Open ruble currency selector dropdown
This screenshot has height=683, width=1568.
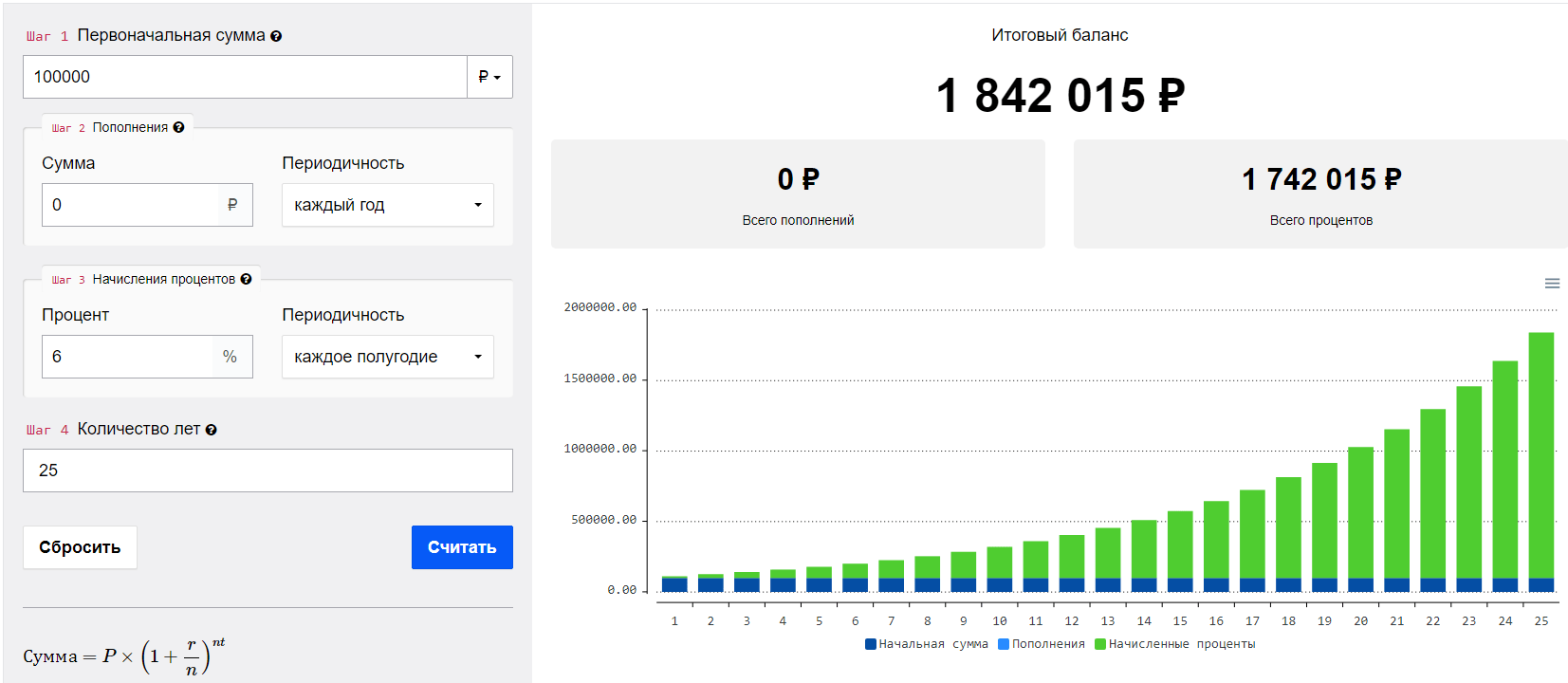tap(489, 77)
